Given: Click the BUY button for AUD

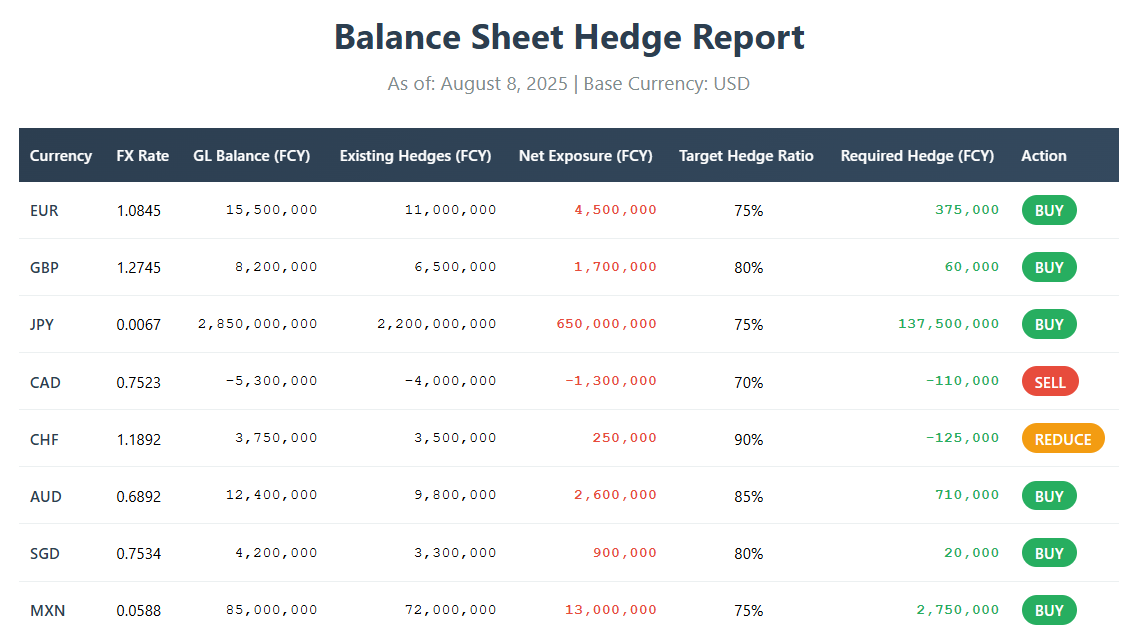Looking at the screenshot, I should tap(1048, 495).
